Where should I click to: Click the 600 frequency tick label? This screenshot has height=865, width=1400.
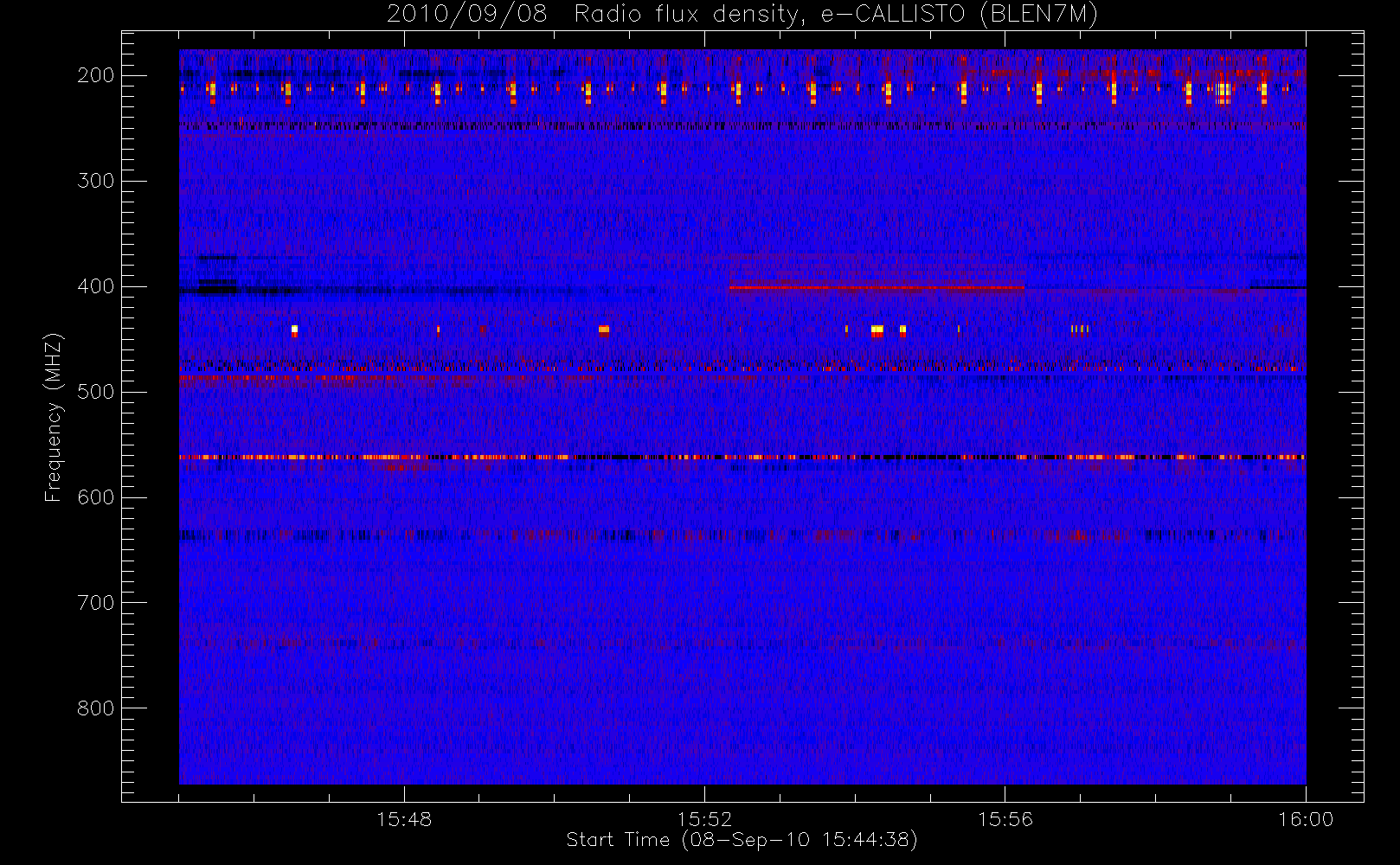96,497
